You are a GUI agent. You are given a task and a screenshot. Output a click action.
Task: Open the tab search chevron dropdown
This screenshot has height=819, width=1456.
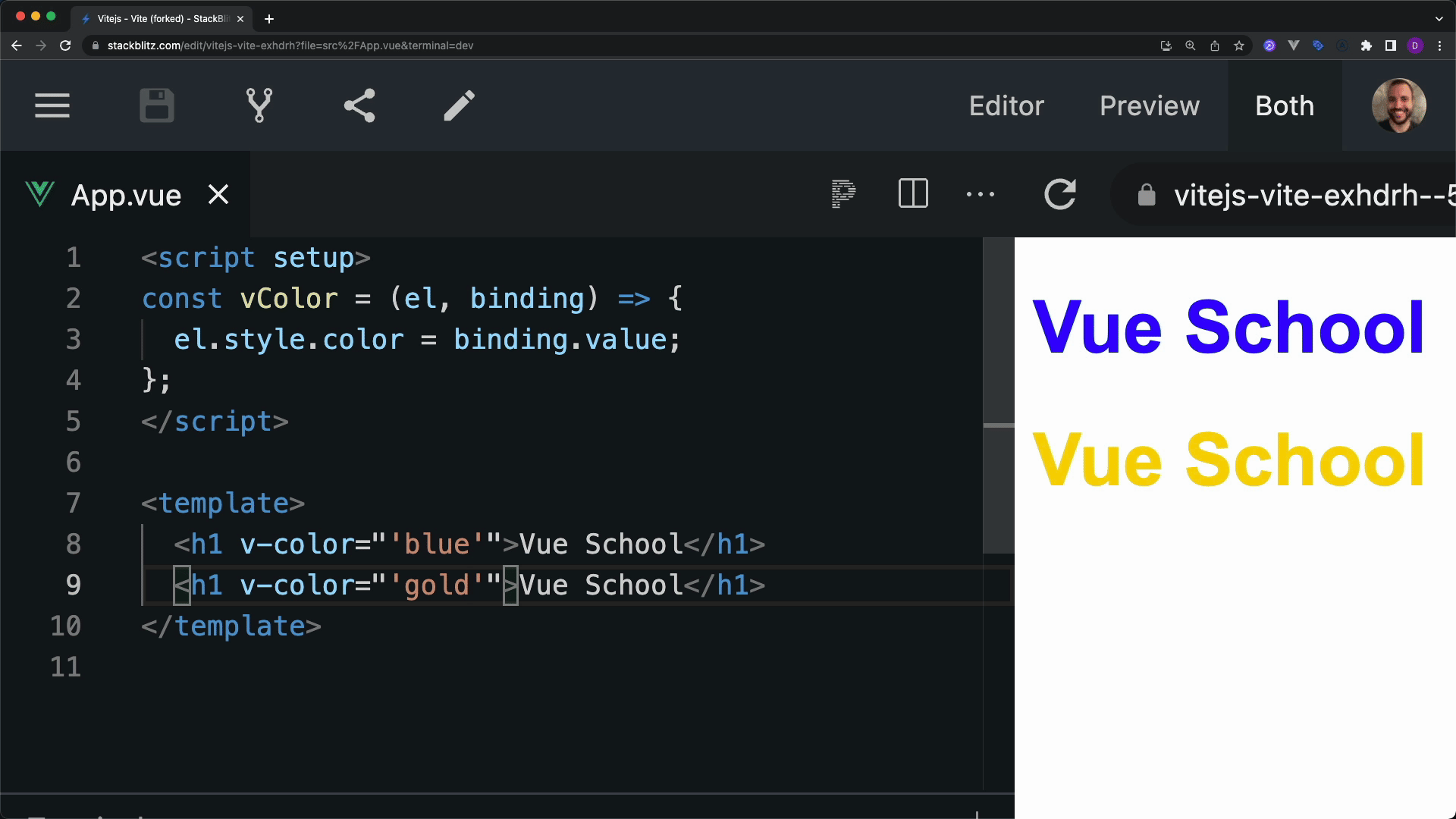[1439, 18]
